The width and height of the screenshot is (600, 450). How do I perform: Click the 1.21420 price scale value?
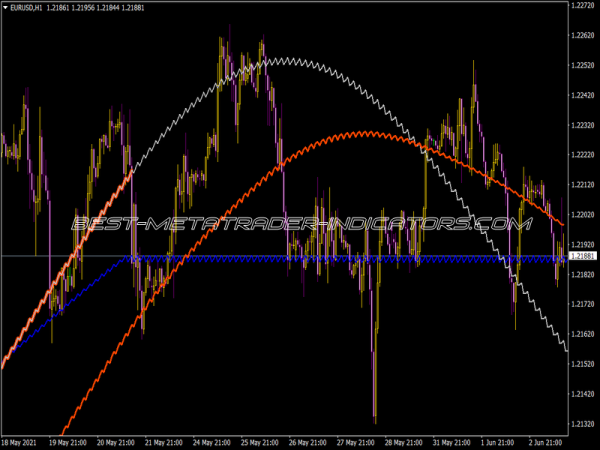584,394
